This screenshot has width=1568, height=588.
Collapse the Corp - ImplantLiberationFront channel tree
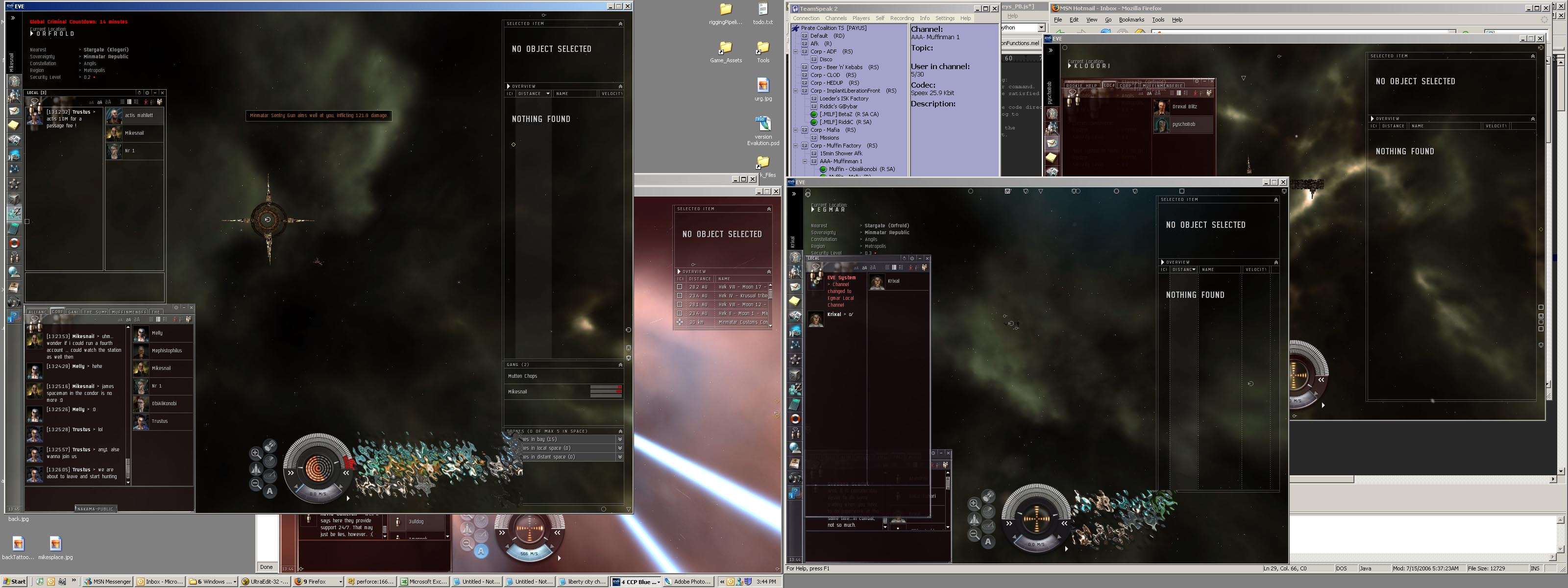click(795, 91)
